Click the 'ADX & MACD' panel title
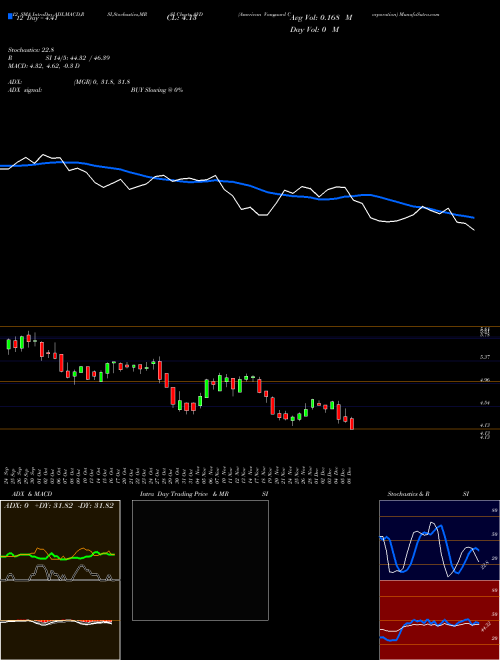Image resolution: width=500 pixels, height=660 pixels. [x=32, y=494]
